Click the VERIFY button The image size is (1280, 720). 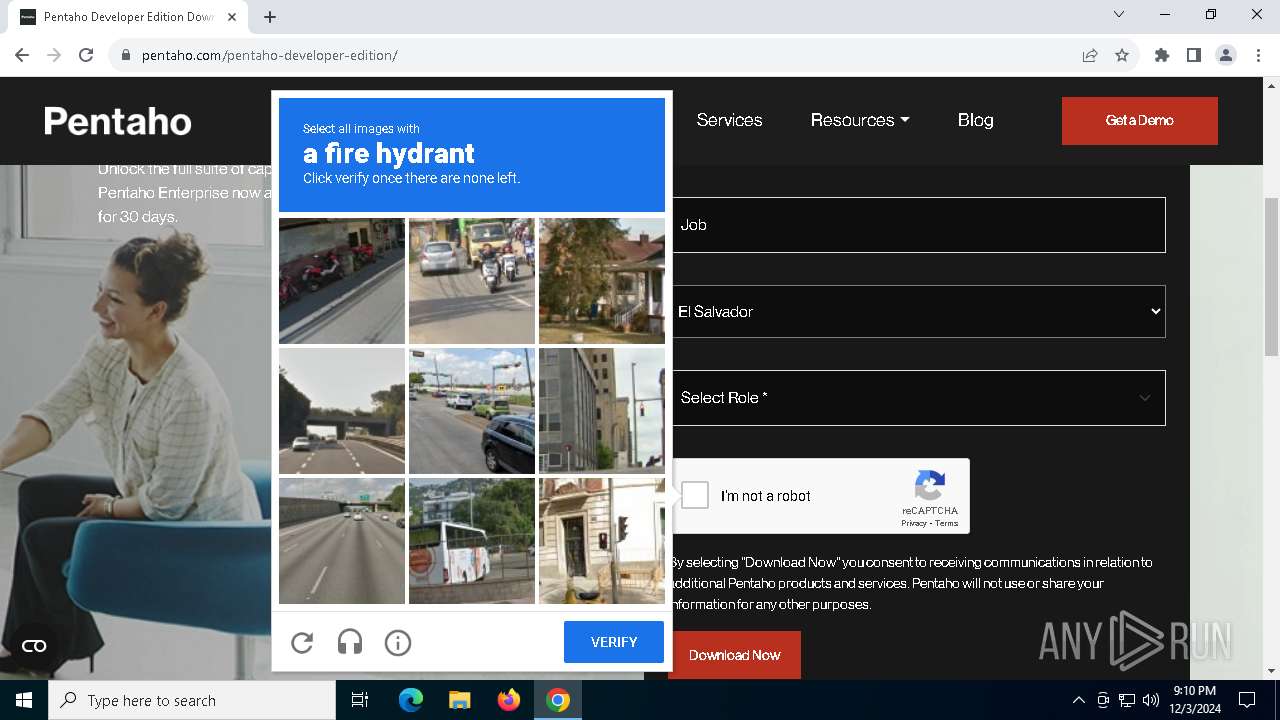614,642
